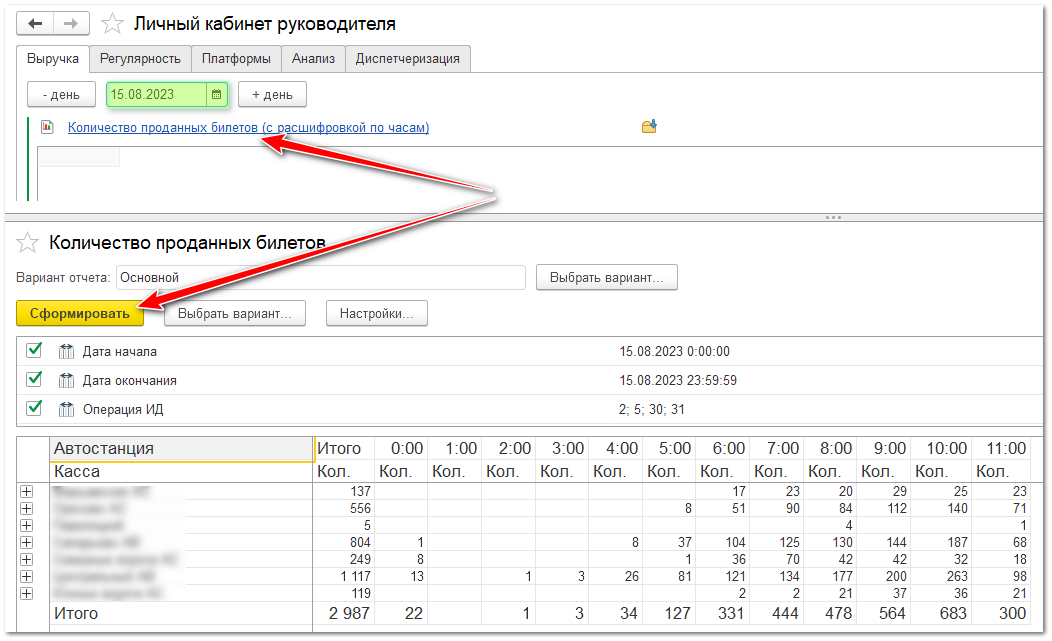The width and height of the screenshot is (1052, 641).
Task: Disable the Операция ИД checkbox
Action: click(34, 408)
